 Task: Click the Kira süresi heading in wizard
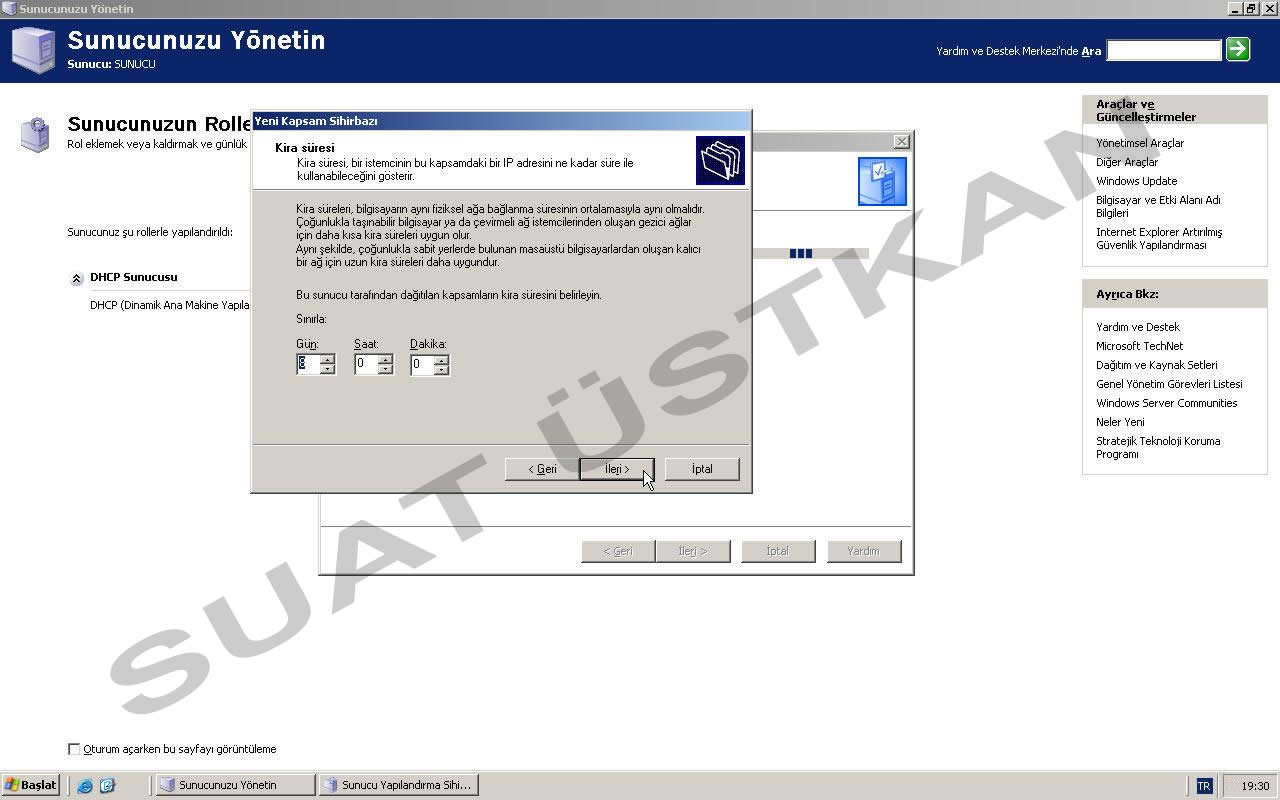coord(304,148)
